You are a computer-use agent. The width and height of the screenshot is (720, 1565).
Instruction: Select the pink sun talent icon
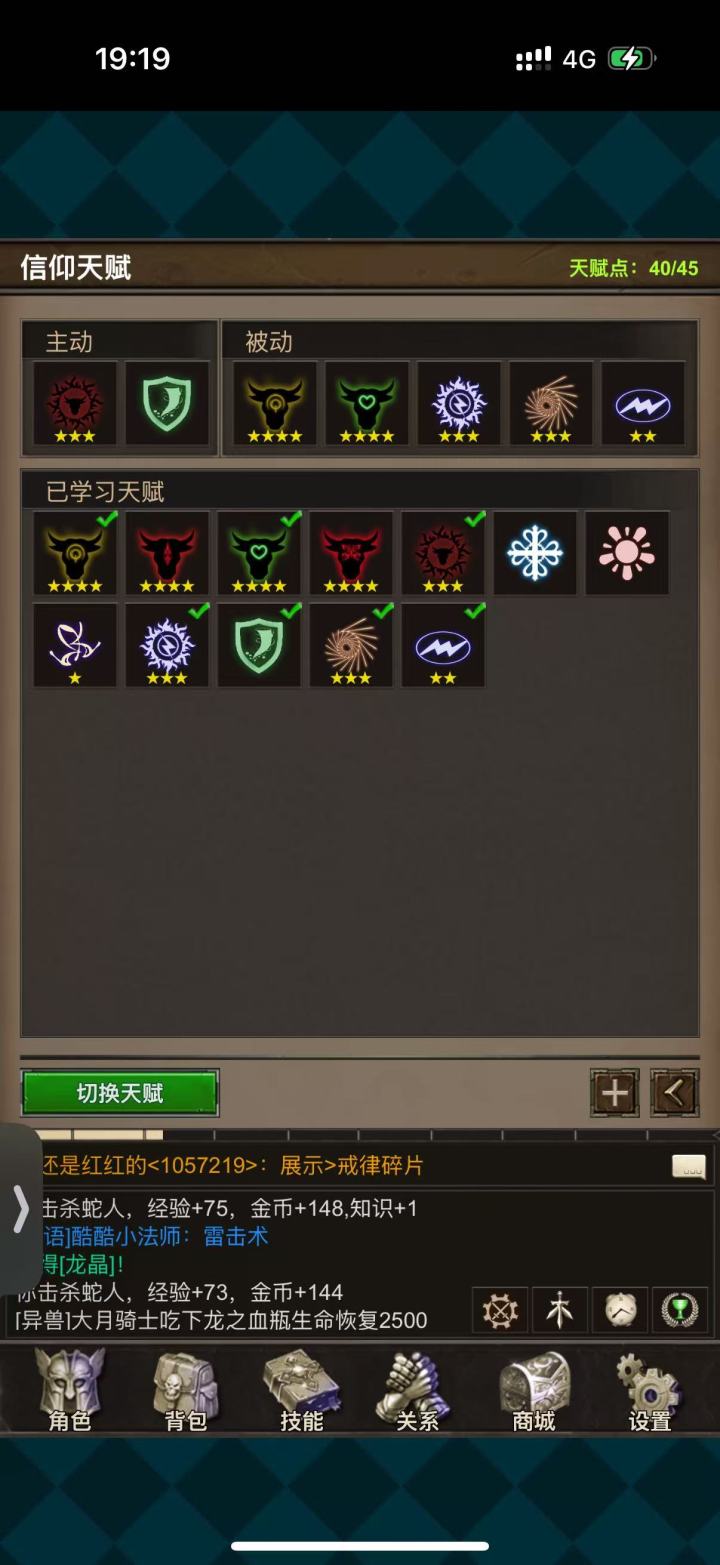pyautogui.click(x=627, y=553)
